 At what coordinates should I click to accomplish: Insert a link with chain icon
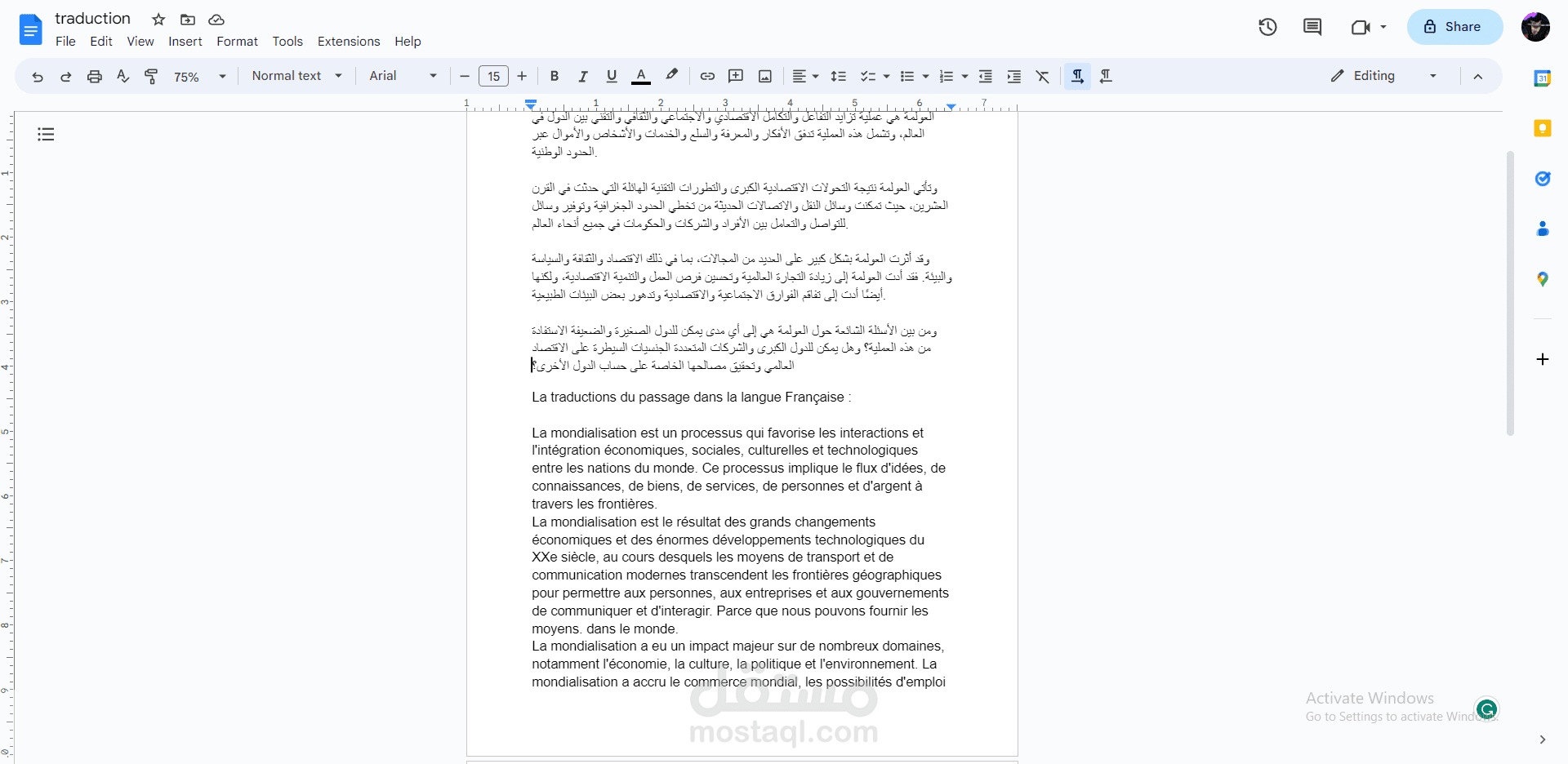pos(707,76)
